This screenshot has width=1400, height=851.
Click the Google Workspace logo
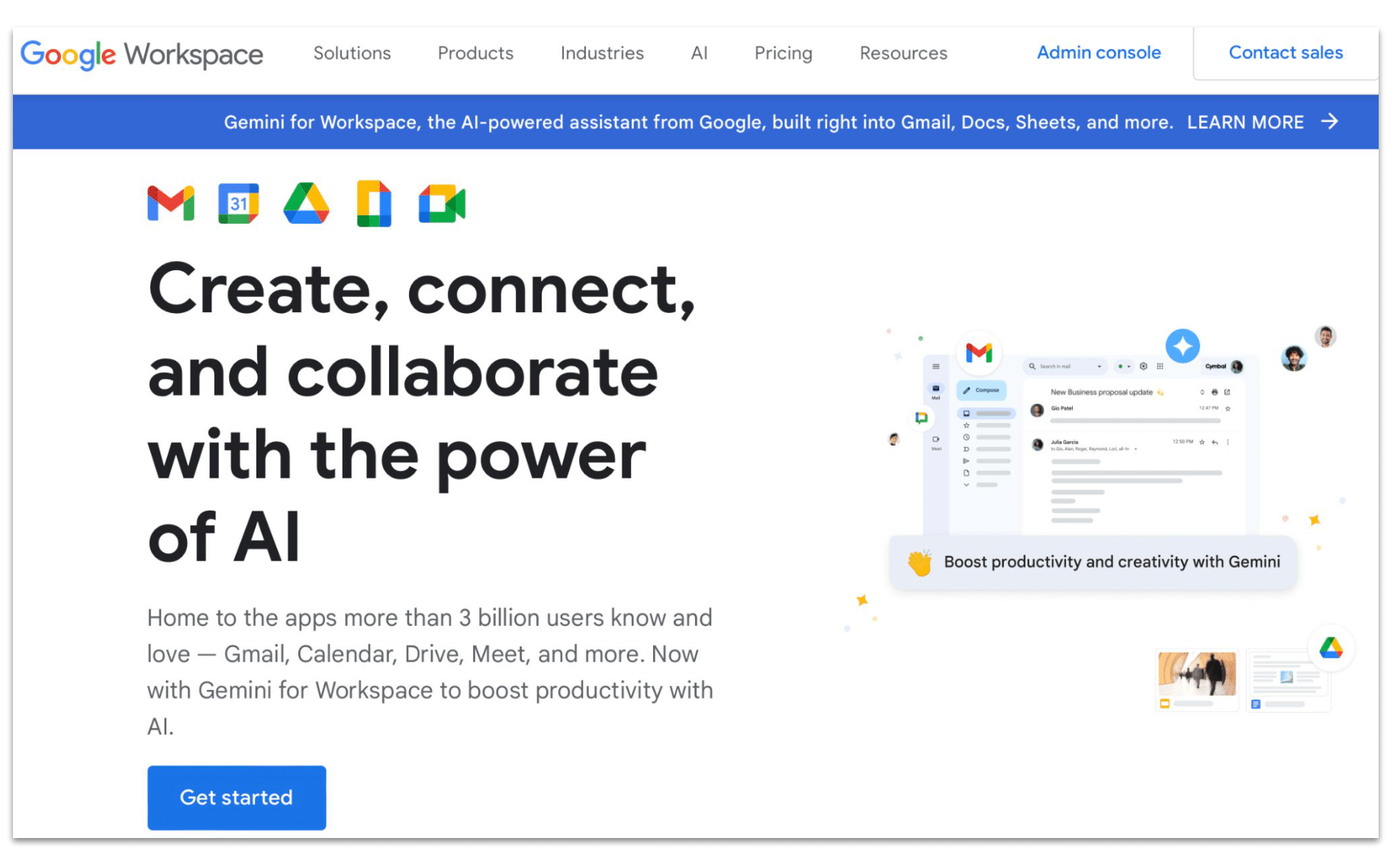pos(141,54)
